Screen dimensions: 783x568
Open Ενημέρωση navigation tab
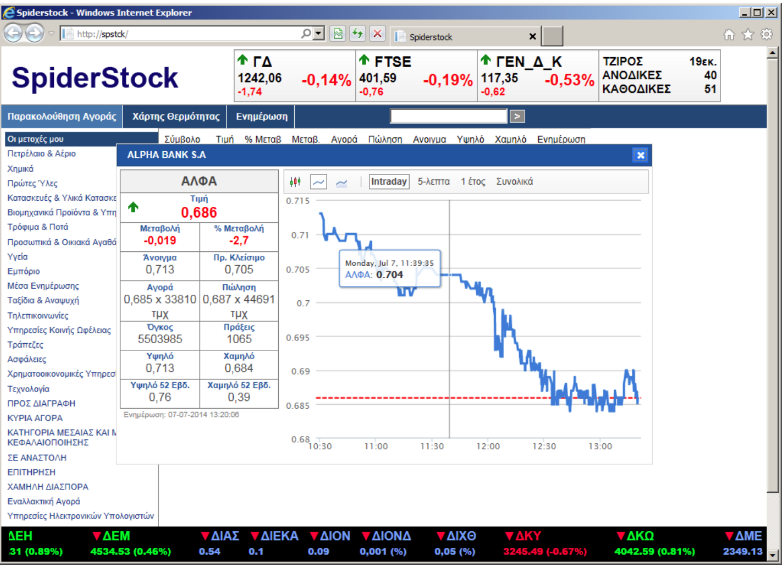[x=261, y=116]
